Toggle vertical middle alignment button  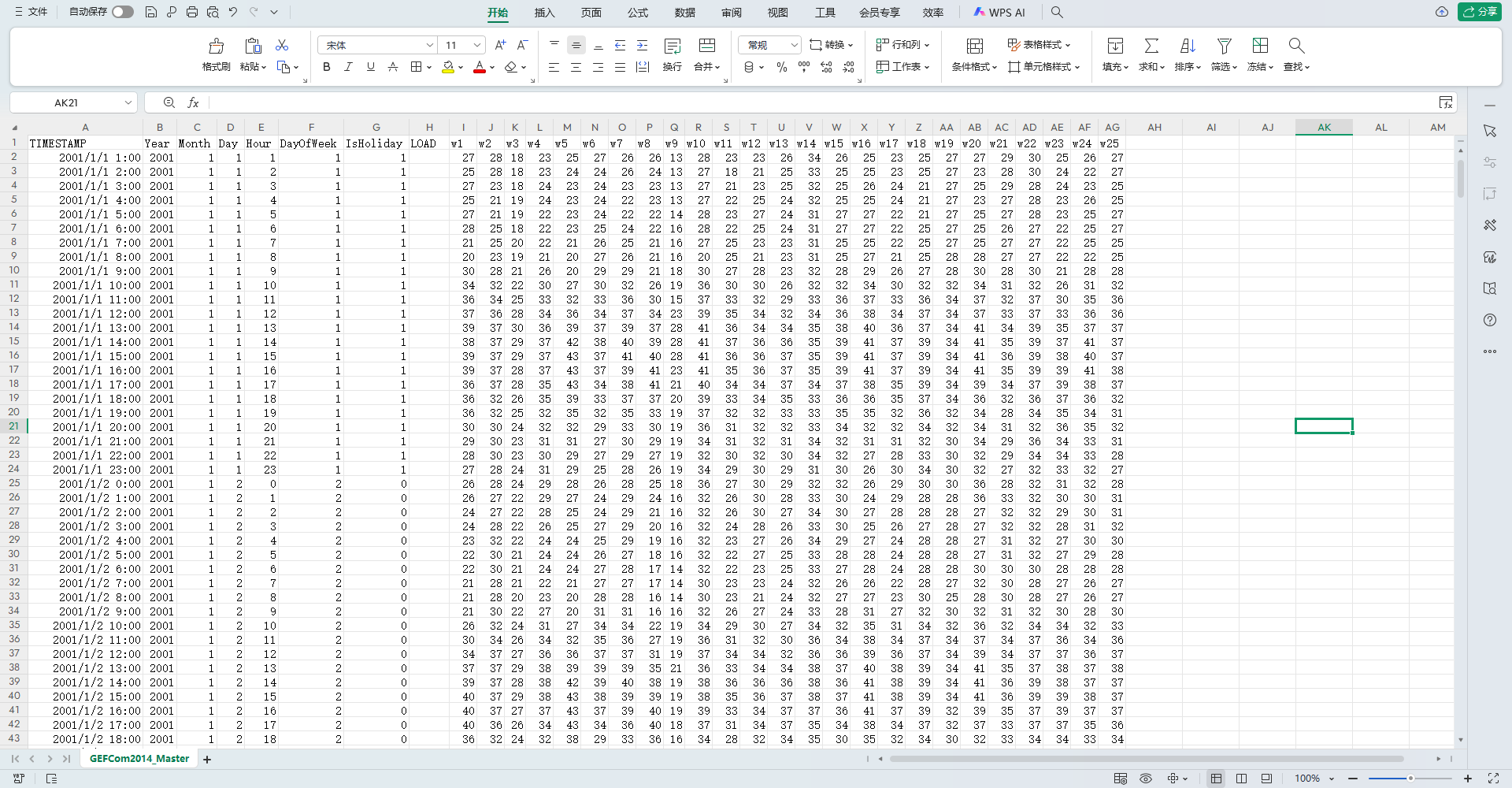(576, 45)
